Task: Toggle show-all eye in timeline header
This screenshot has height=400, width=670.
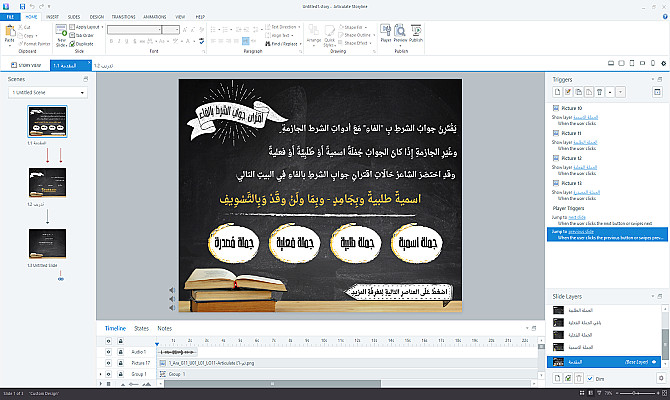Action: click(109, 341)
